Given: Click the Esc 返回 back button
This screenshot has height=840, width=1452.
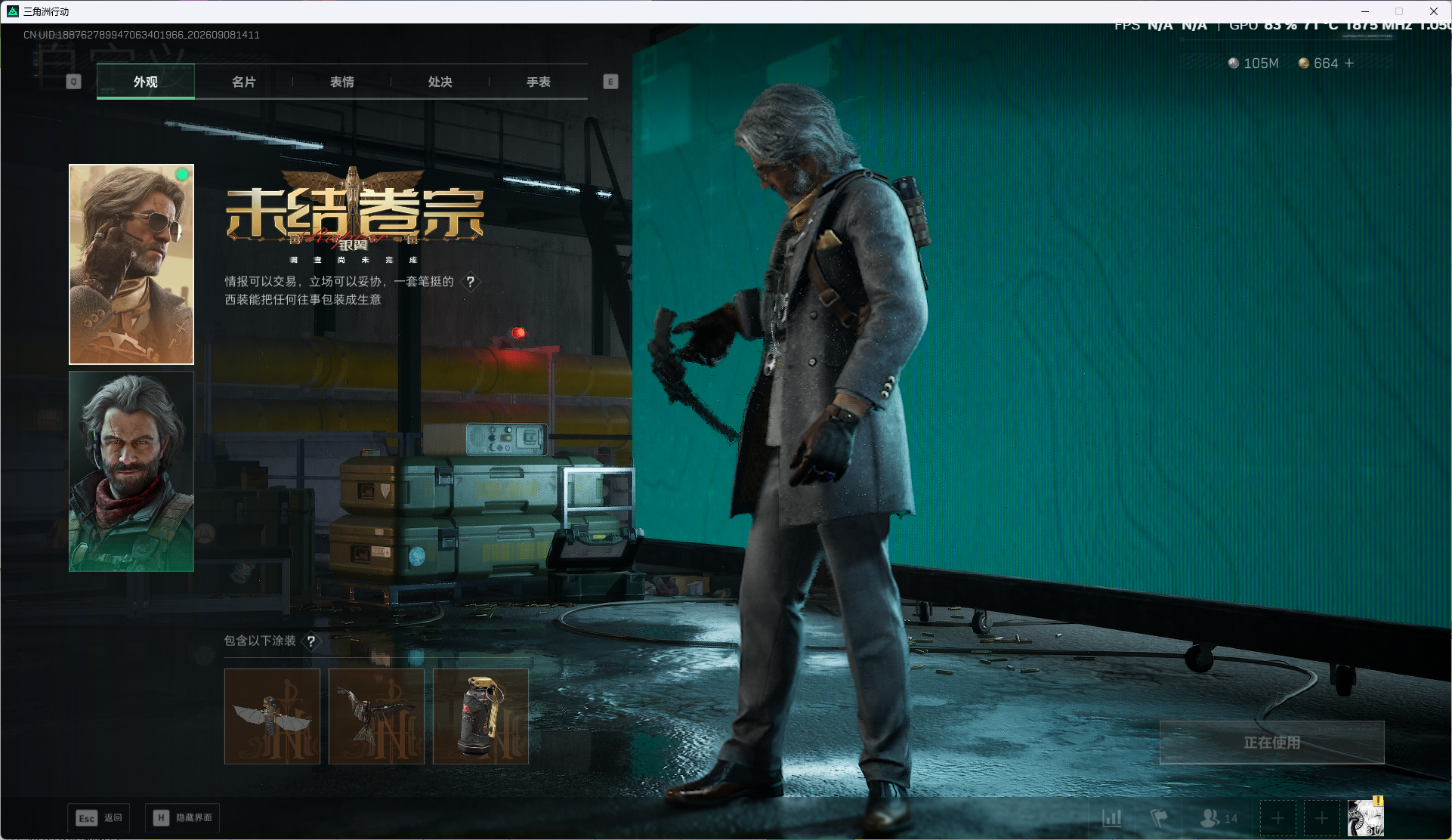Looking at the screenshot, I should pos(99,818).
